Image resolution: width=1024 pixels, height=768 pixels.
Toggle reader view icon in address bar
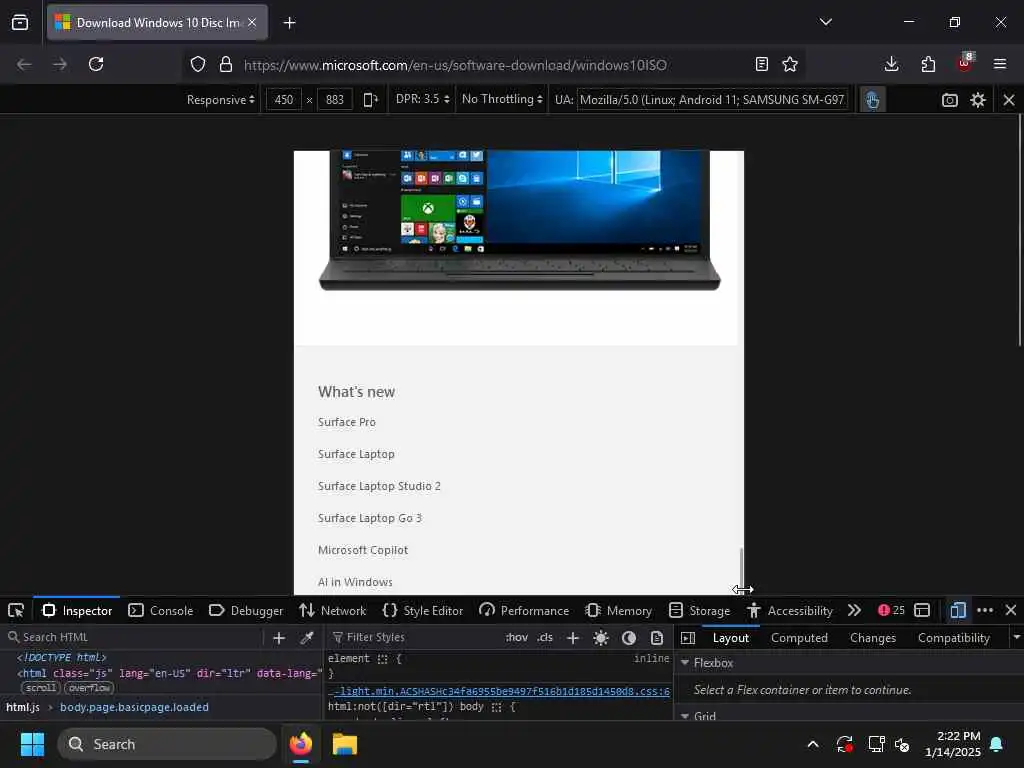761,64
